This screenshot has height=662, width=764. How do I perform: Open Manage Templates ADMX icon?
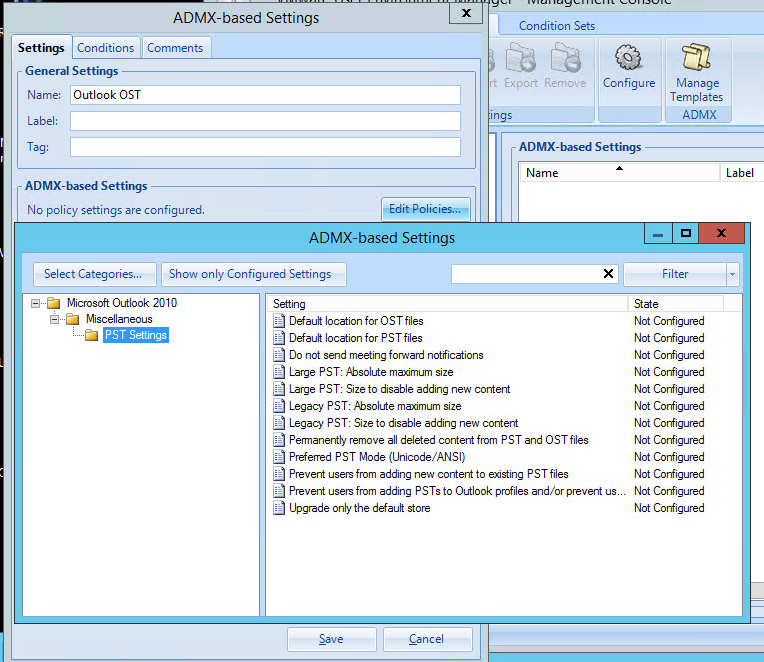697,57
